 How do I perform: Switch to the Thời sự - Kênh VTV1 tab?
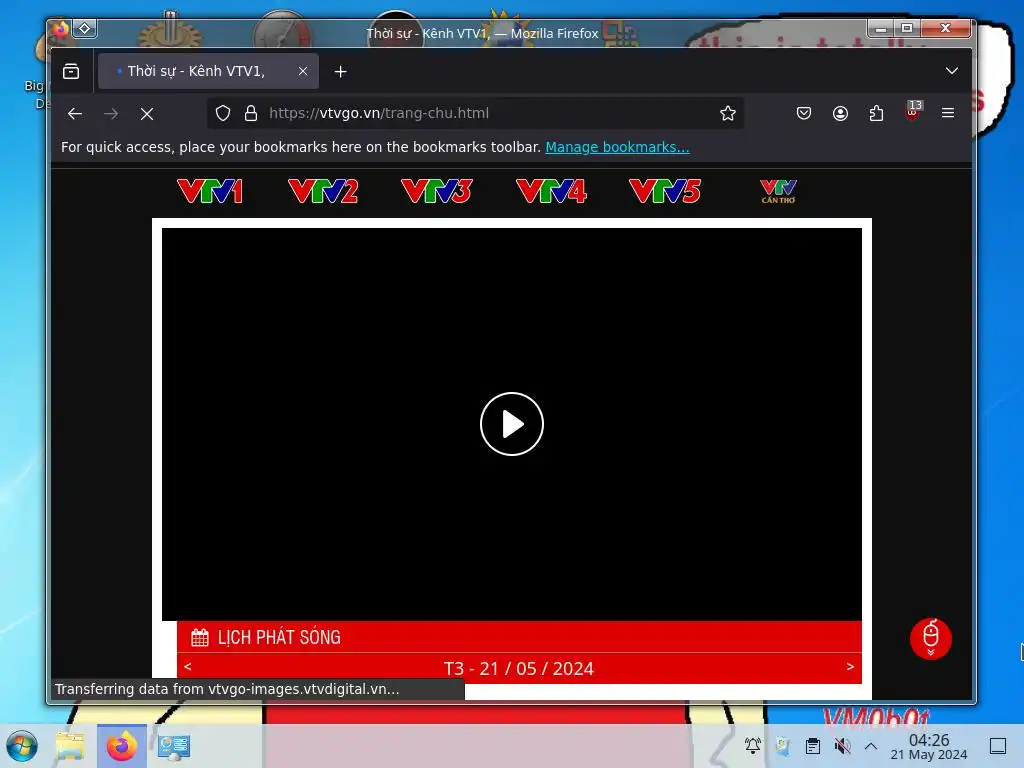pos(208,71)
